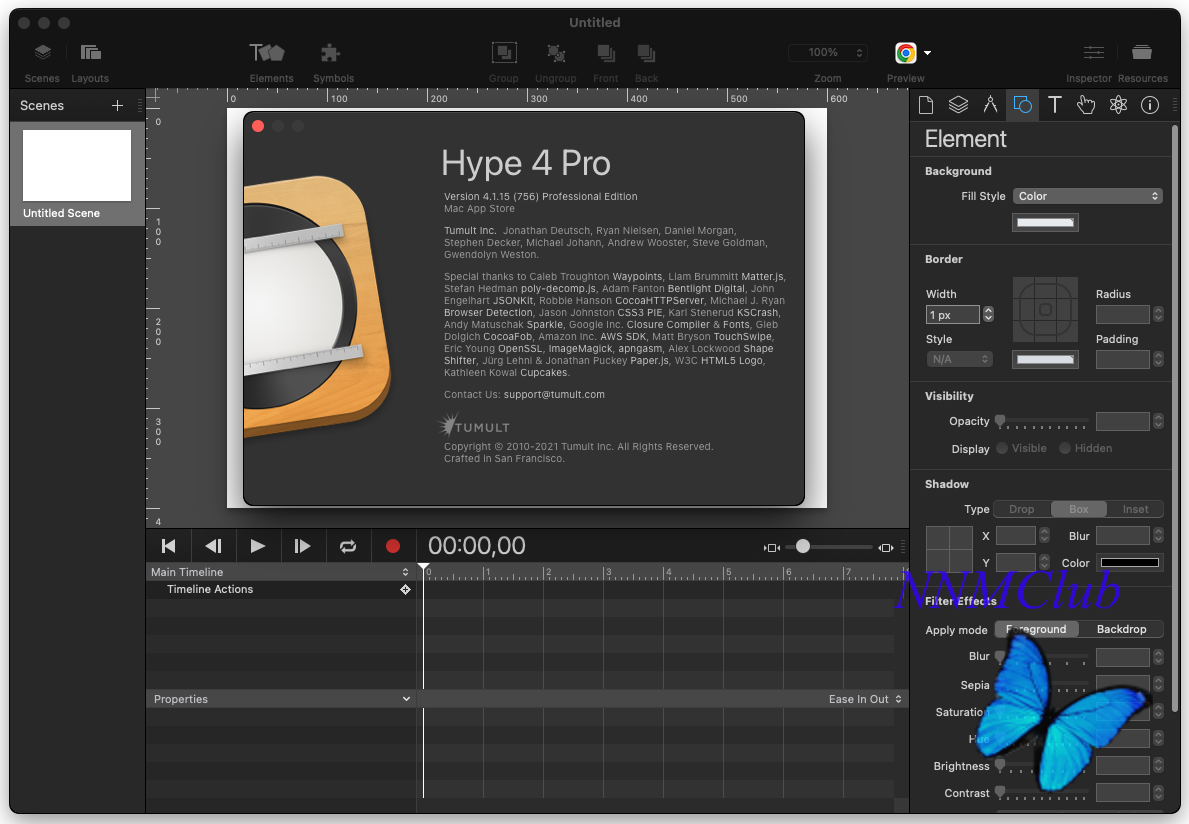Image resolution: width=1189 pixels, height=824 pixels.
Task: Add a new scene with plus icon
Action: (117, 106)
